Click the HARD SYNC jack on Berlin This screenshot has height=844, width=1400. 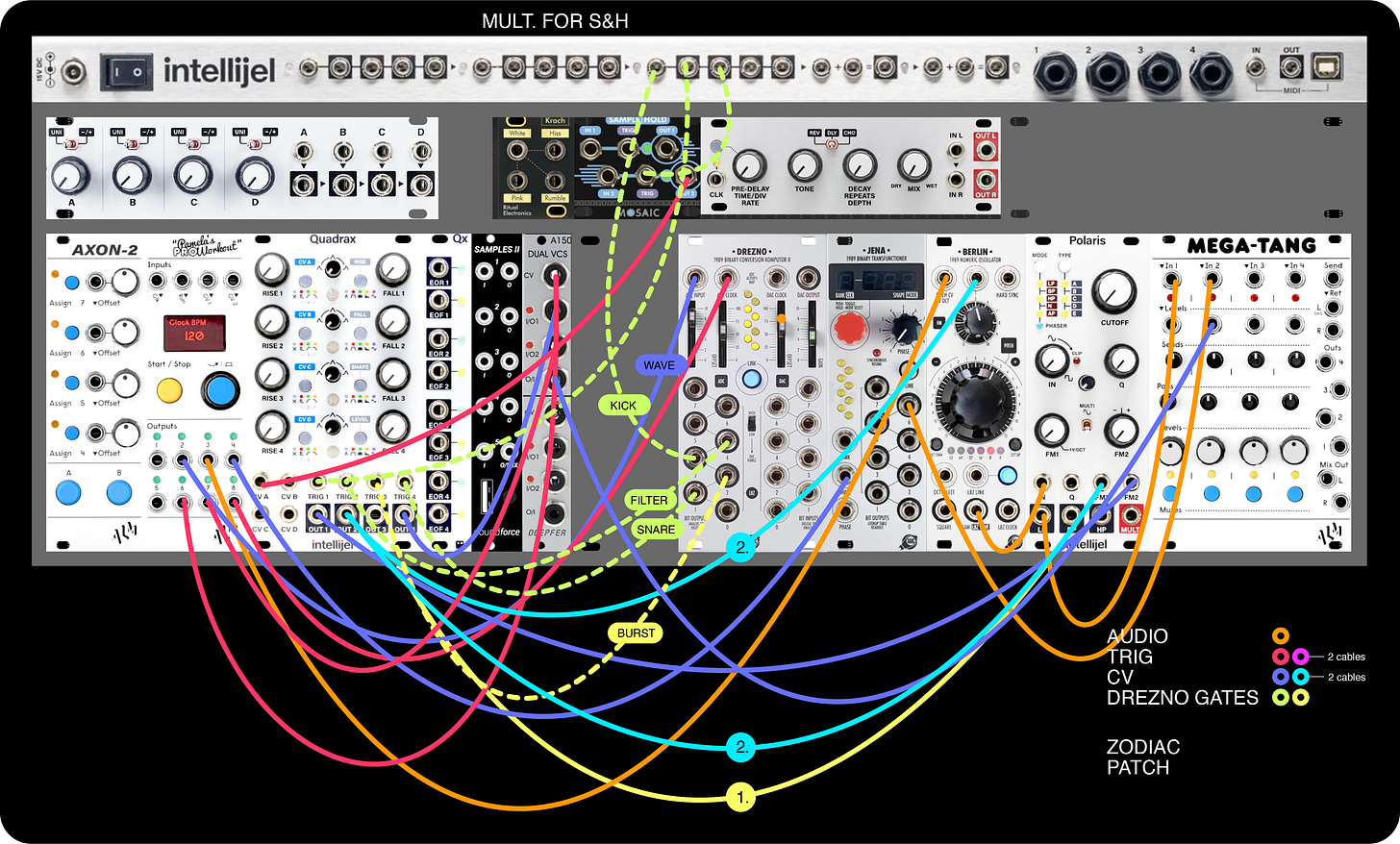(1007, 279)
